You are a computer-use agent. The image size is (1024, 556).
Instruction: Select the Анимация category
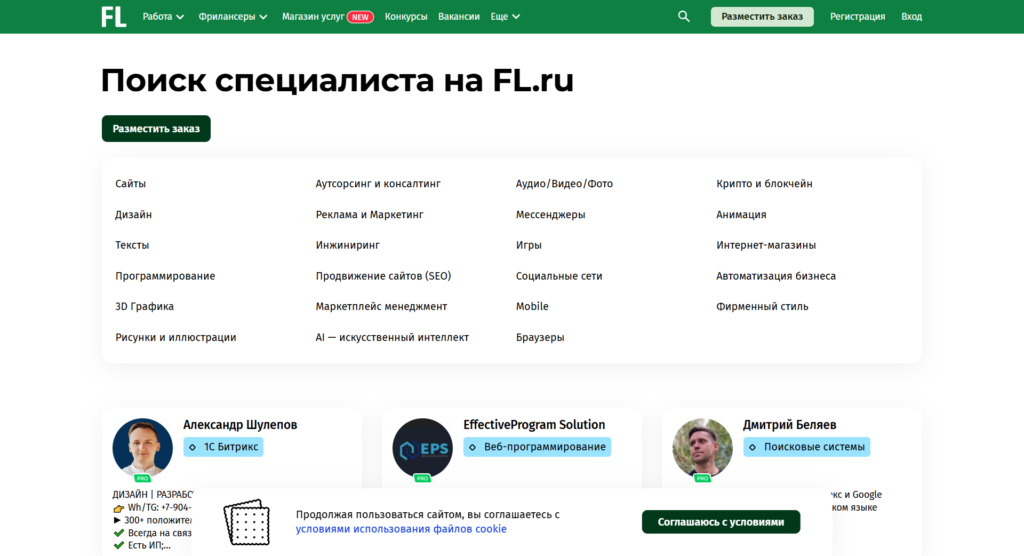tap(741, 214)
